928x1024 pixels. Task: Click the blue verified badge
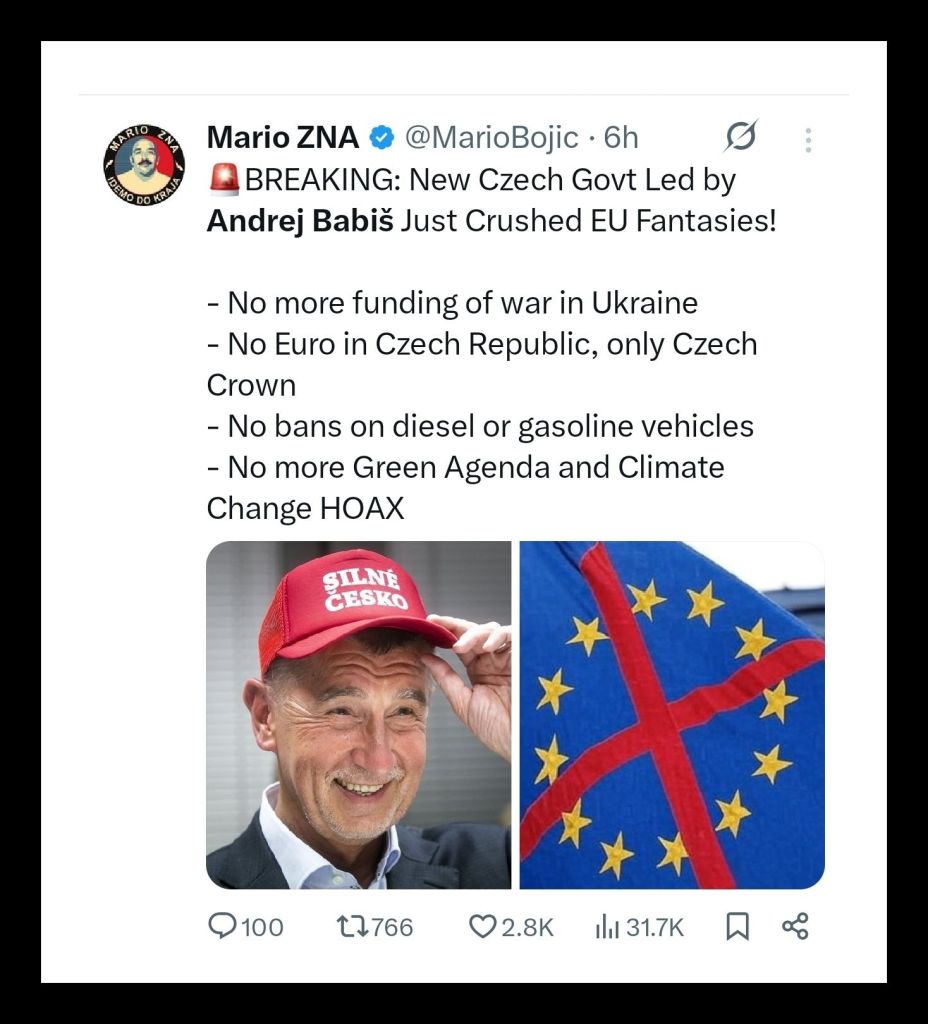tap(382, 137)
